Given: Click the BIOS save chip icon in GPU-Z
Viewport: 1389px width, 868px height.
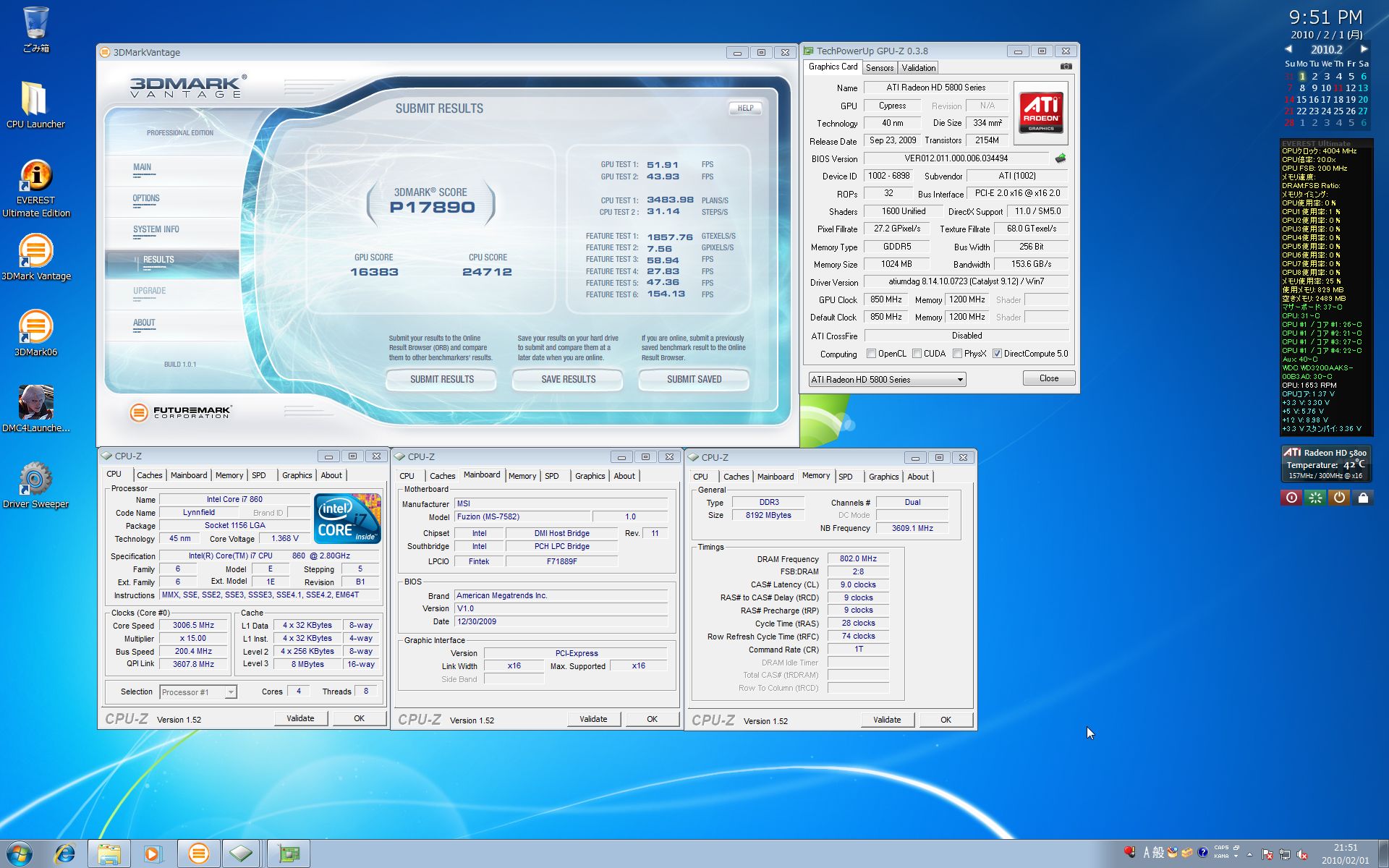Looking at the screenshot, I should (x=1061, y=158).
